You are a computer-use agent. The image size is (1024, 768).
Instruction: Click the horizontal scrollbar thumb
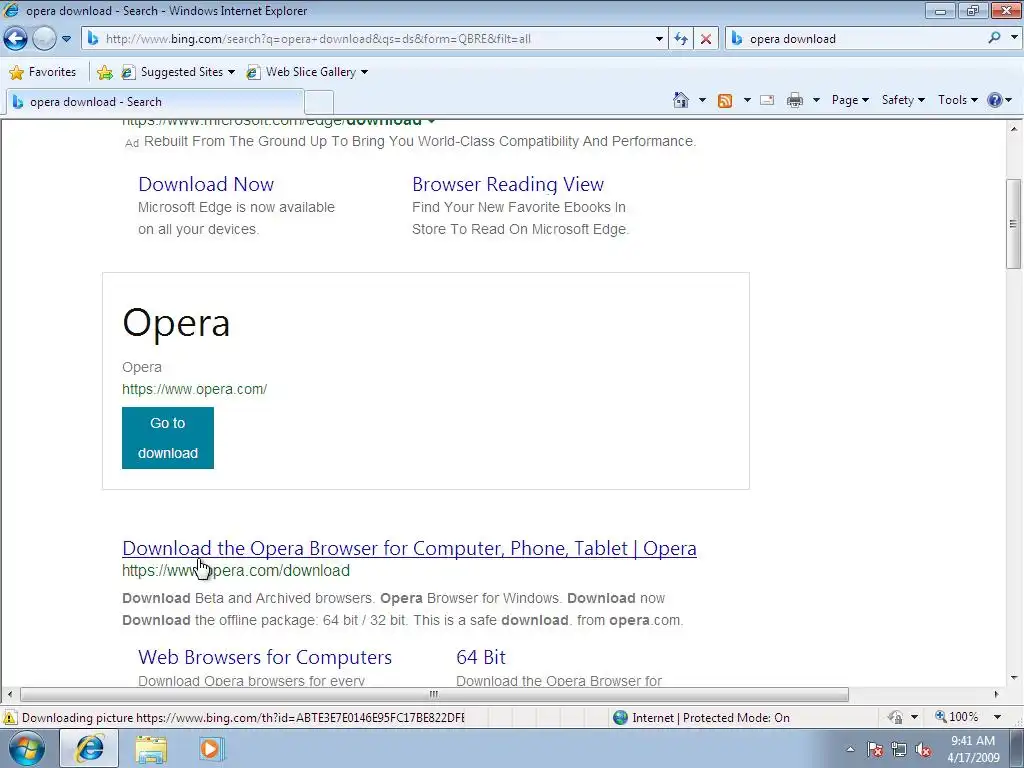[x=434, y=694]
